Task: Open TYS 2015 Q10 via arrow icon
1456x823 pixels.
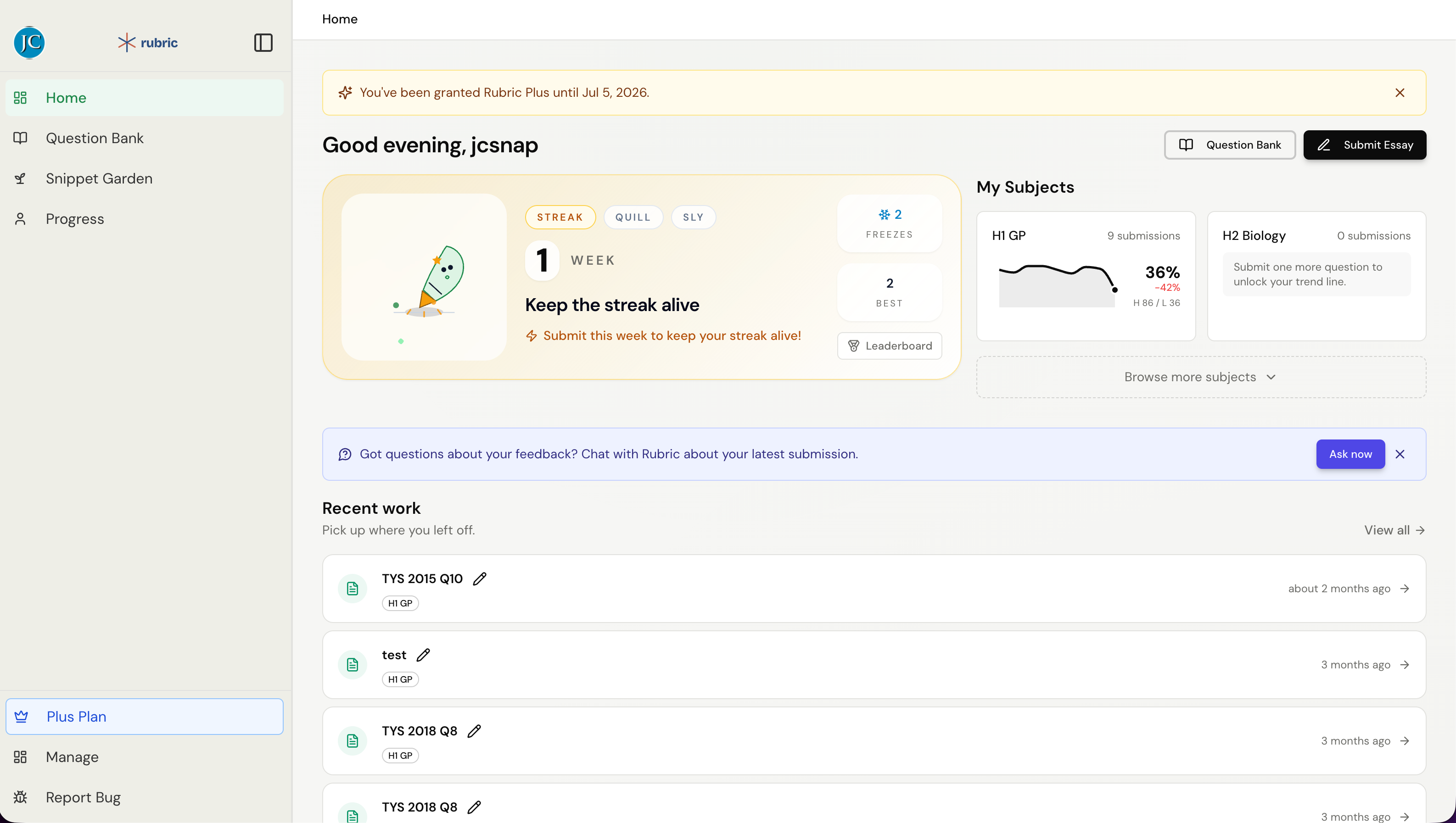Action: tap(1405, 589)
